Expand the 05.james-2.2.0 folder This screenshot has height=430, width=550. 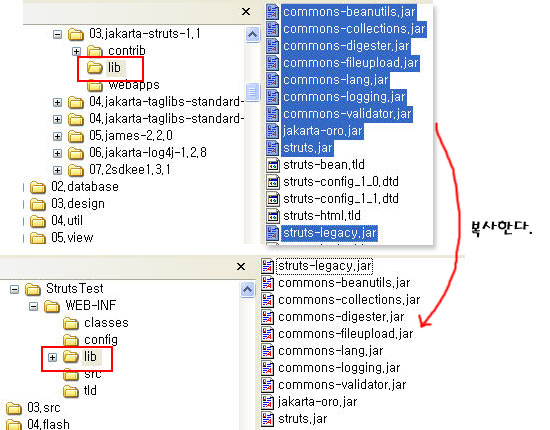point(57,136)
